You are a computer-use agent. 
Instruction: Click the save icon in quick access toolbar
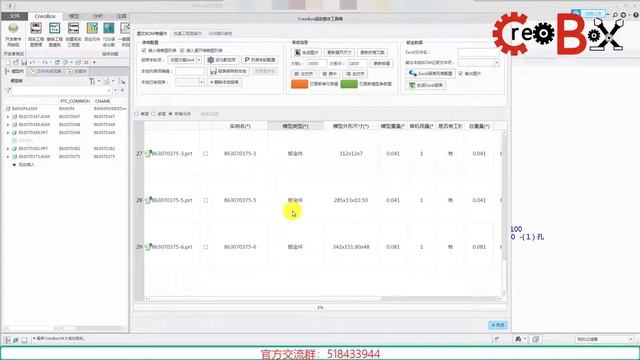click(x=24, y=62)
